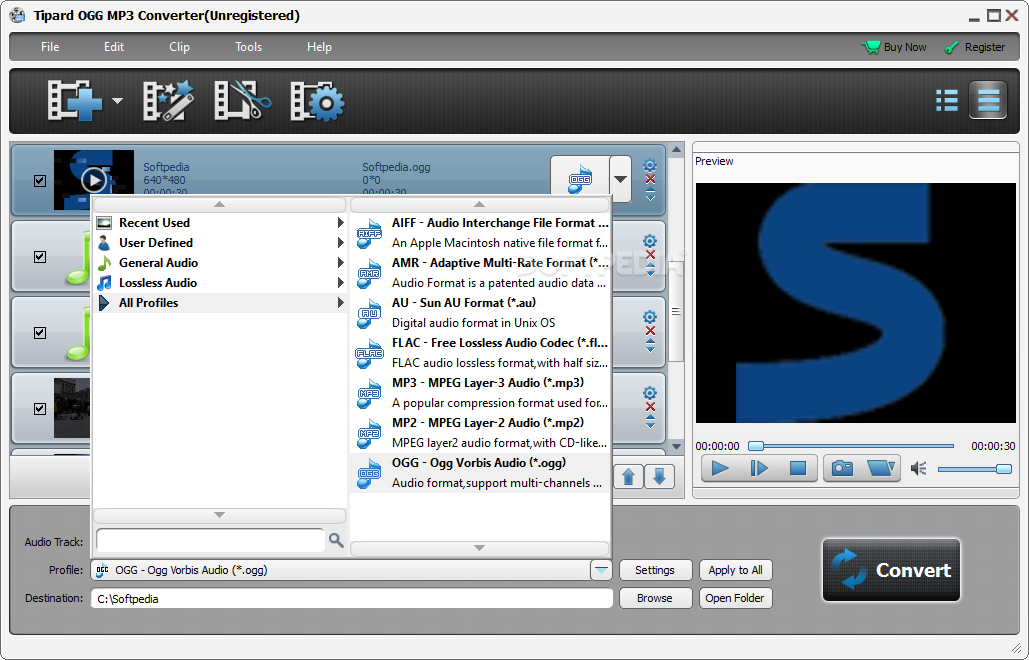Viewport: 1029px width, 660px height.
Task: Expand User Defined profile category
Action: [x=220, y=243]
